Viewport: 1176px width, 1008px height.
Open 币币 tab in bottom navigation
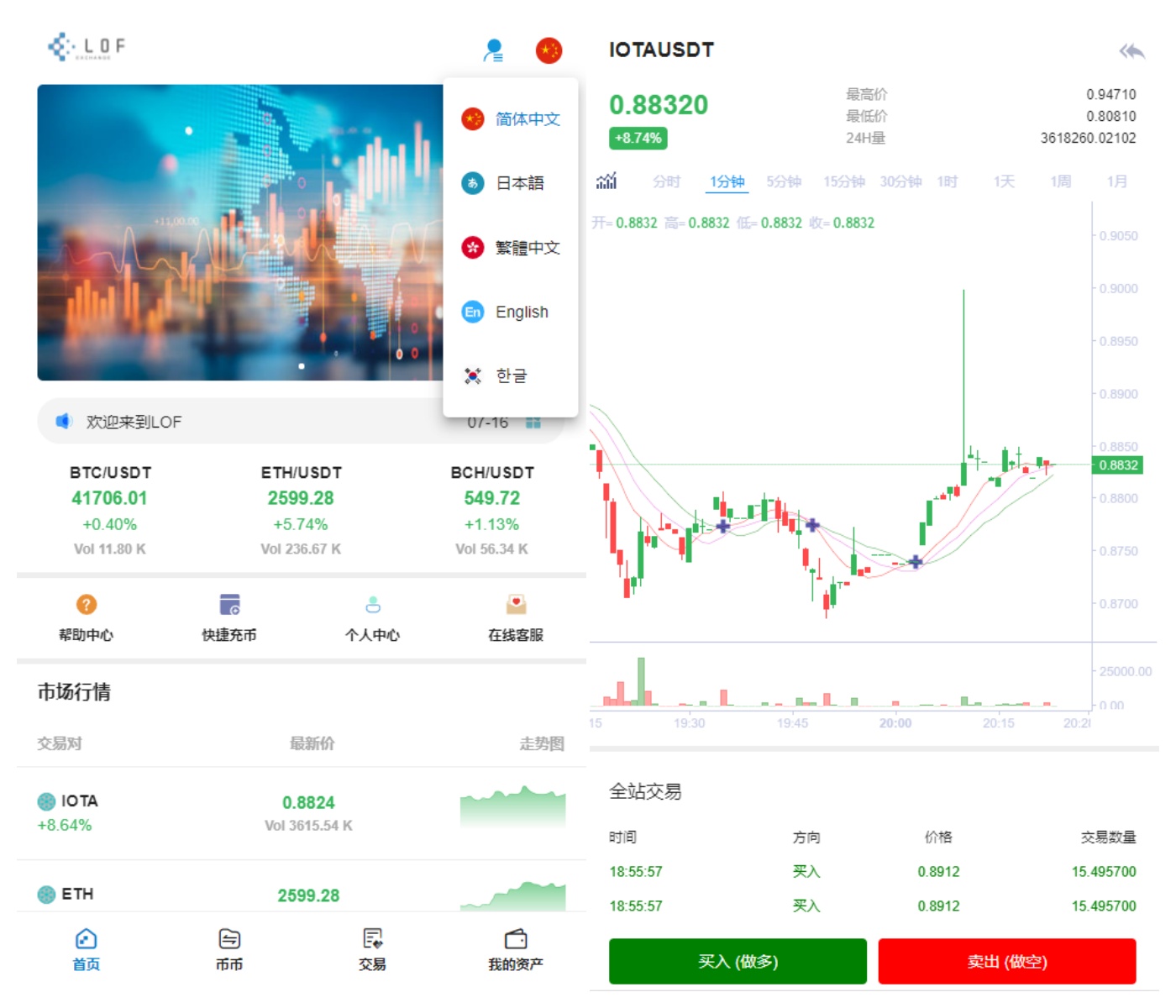click(x=229, y=949)
